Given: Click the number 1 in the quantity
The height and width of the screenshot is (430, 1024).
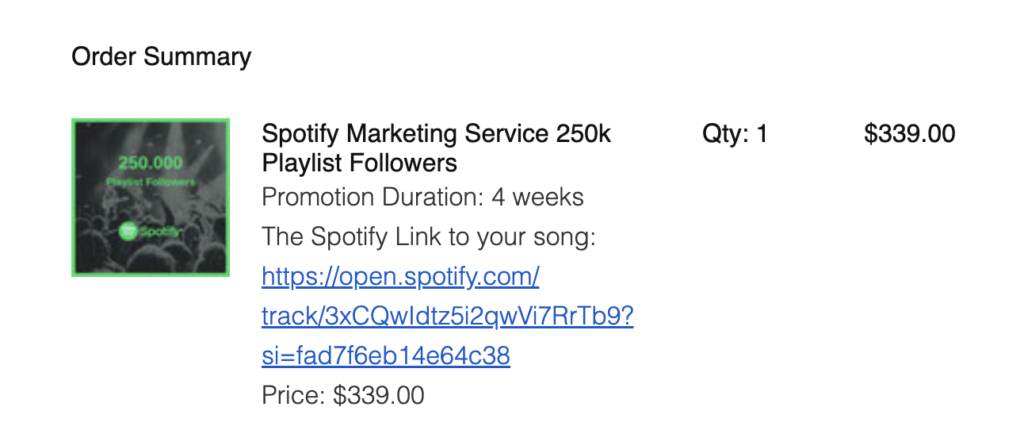Looking at the screenshot, I should 761,134.
